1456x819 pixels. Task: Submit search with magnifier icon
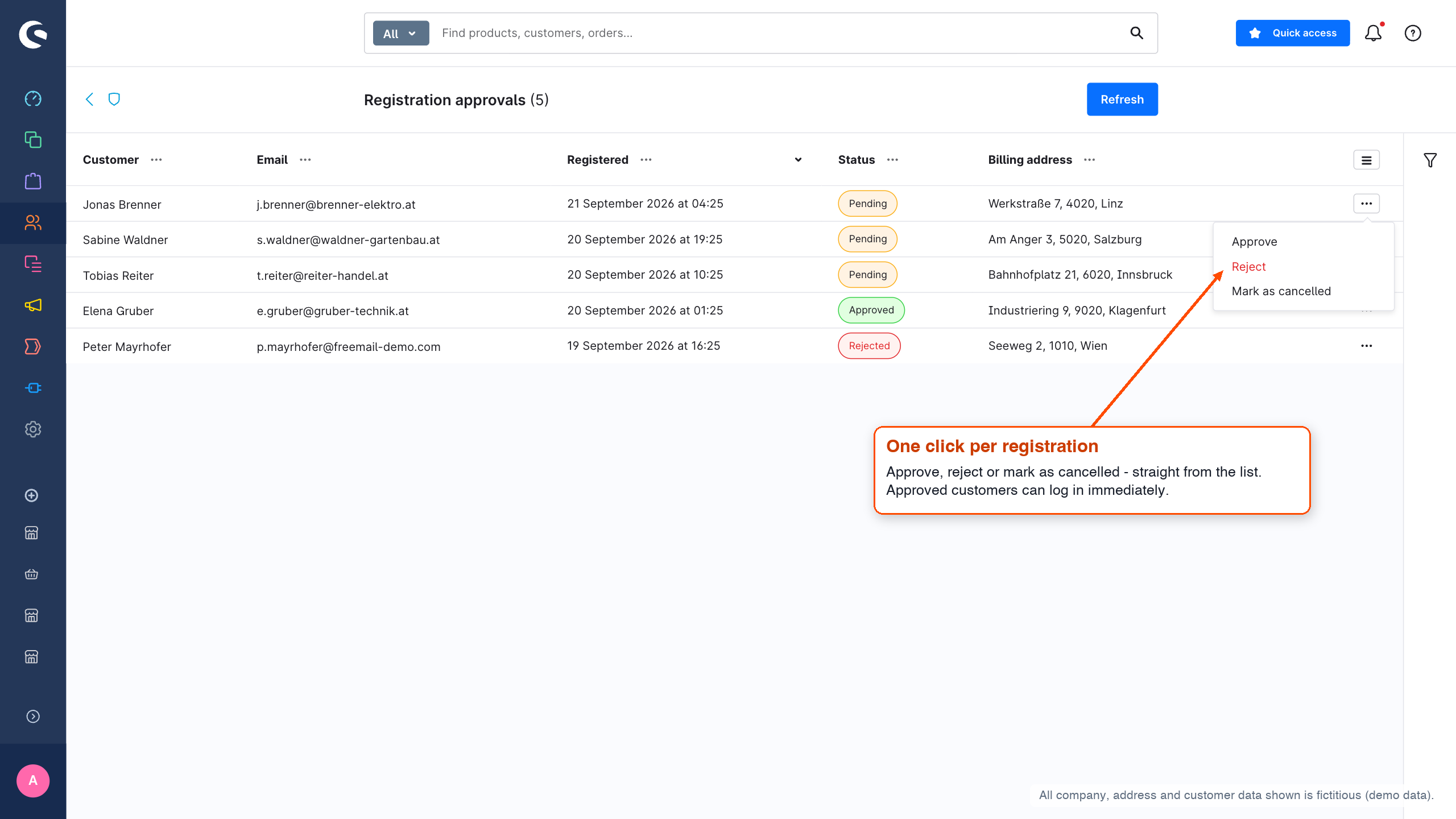1136,33
